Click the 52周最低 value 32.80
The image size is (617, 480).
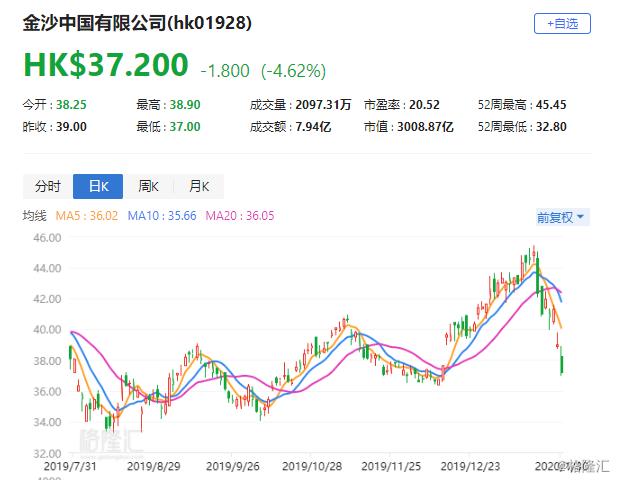551,127
